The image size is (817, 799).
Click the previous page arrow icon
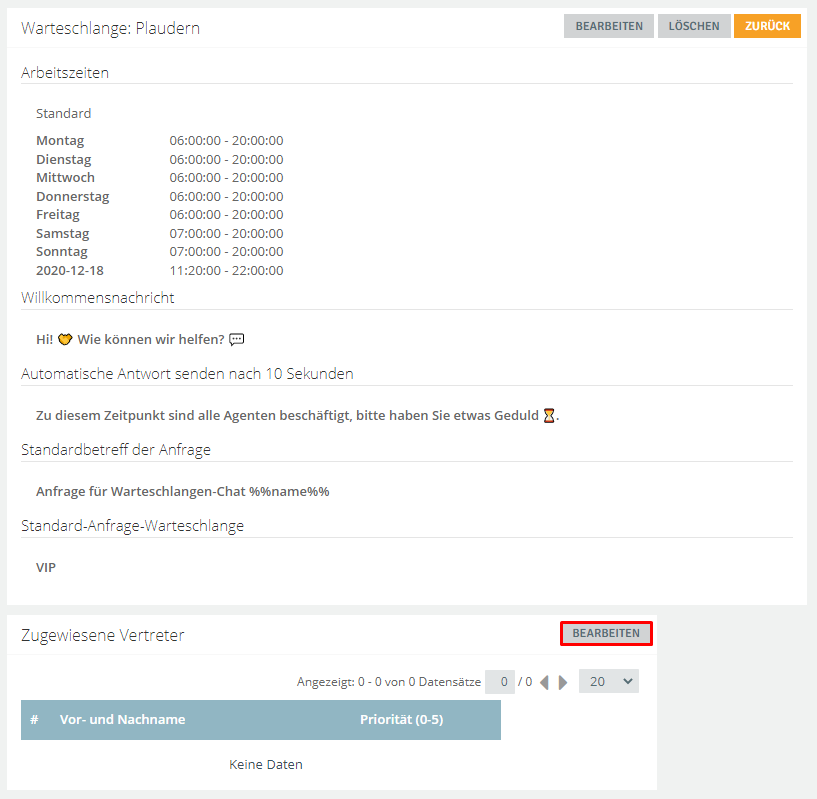coord(544,682)
